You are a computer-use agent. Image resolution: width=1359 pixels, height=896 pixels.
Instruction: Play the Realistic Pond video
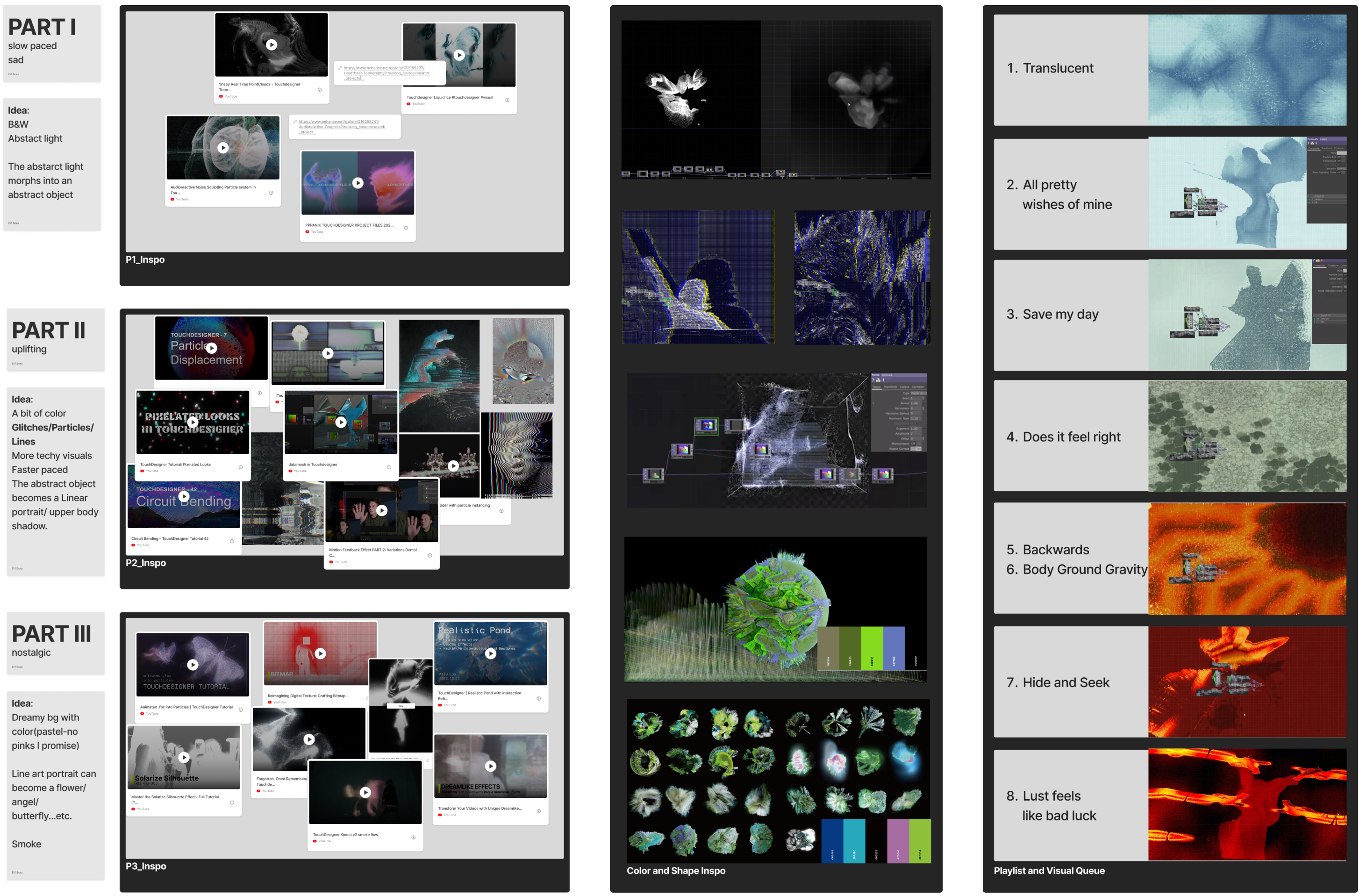[x=490, y=653]
